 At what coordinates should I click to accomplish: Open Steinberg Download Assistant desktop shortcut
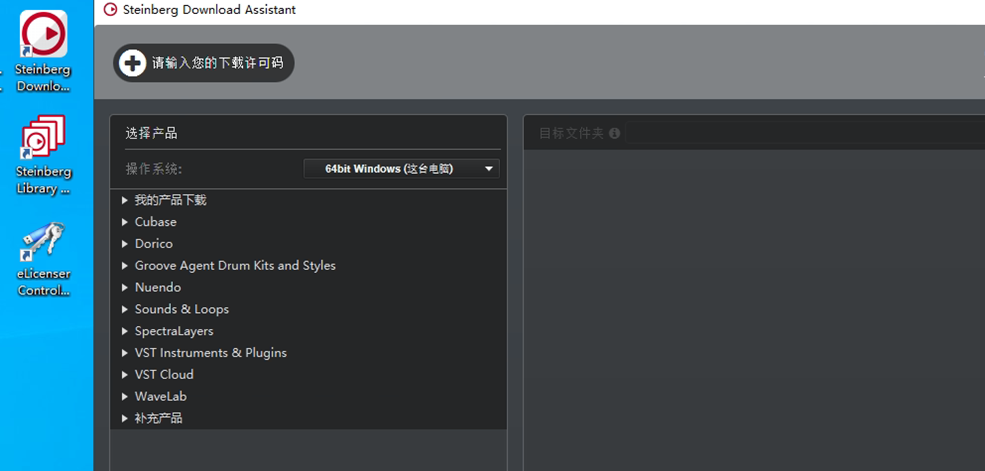click(x=44, y=51)
